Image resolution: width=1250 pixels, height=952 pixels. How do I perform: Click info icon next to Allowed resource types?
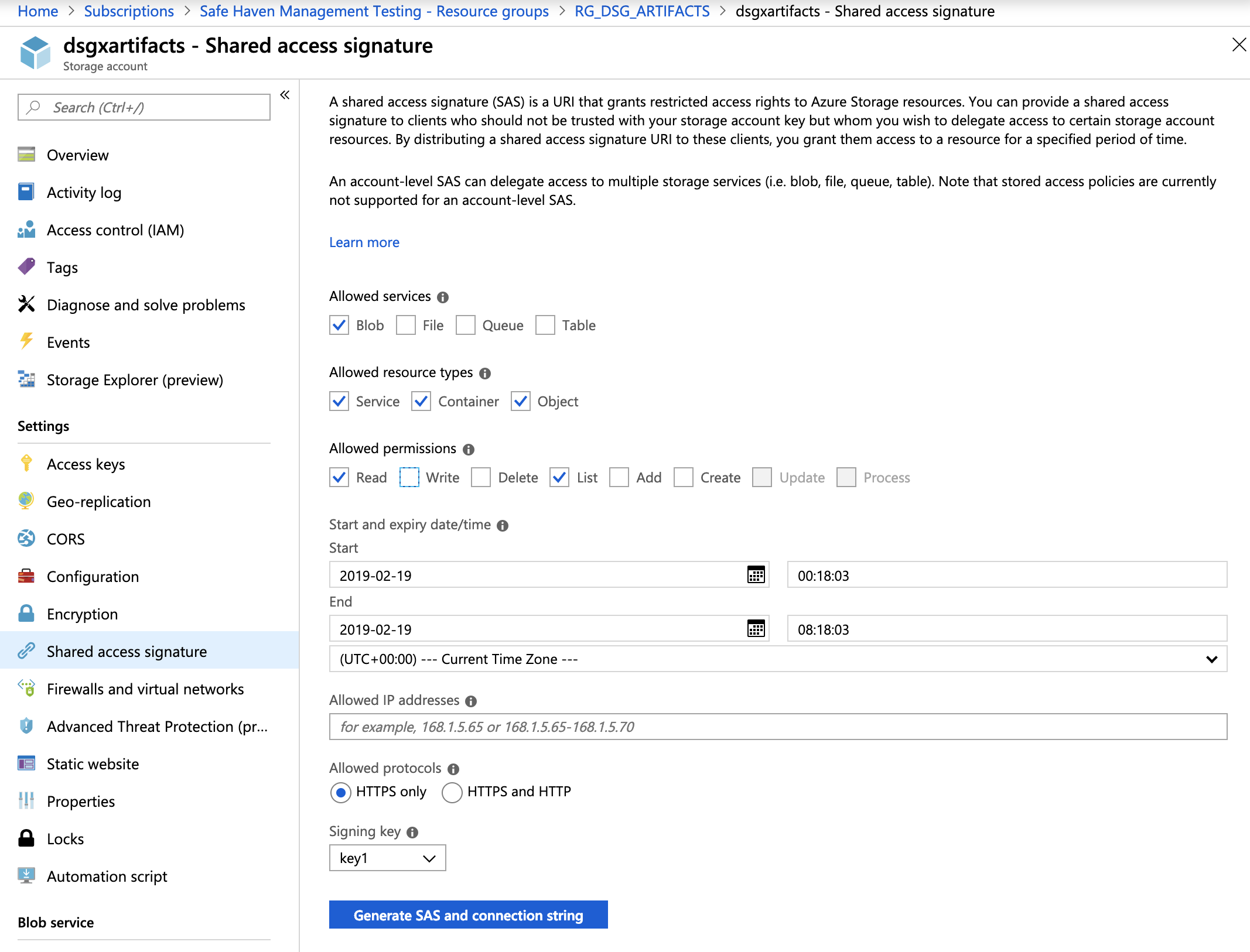(485, 373)
